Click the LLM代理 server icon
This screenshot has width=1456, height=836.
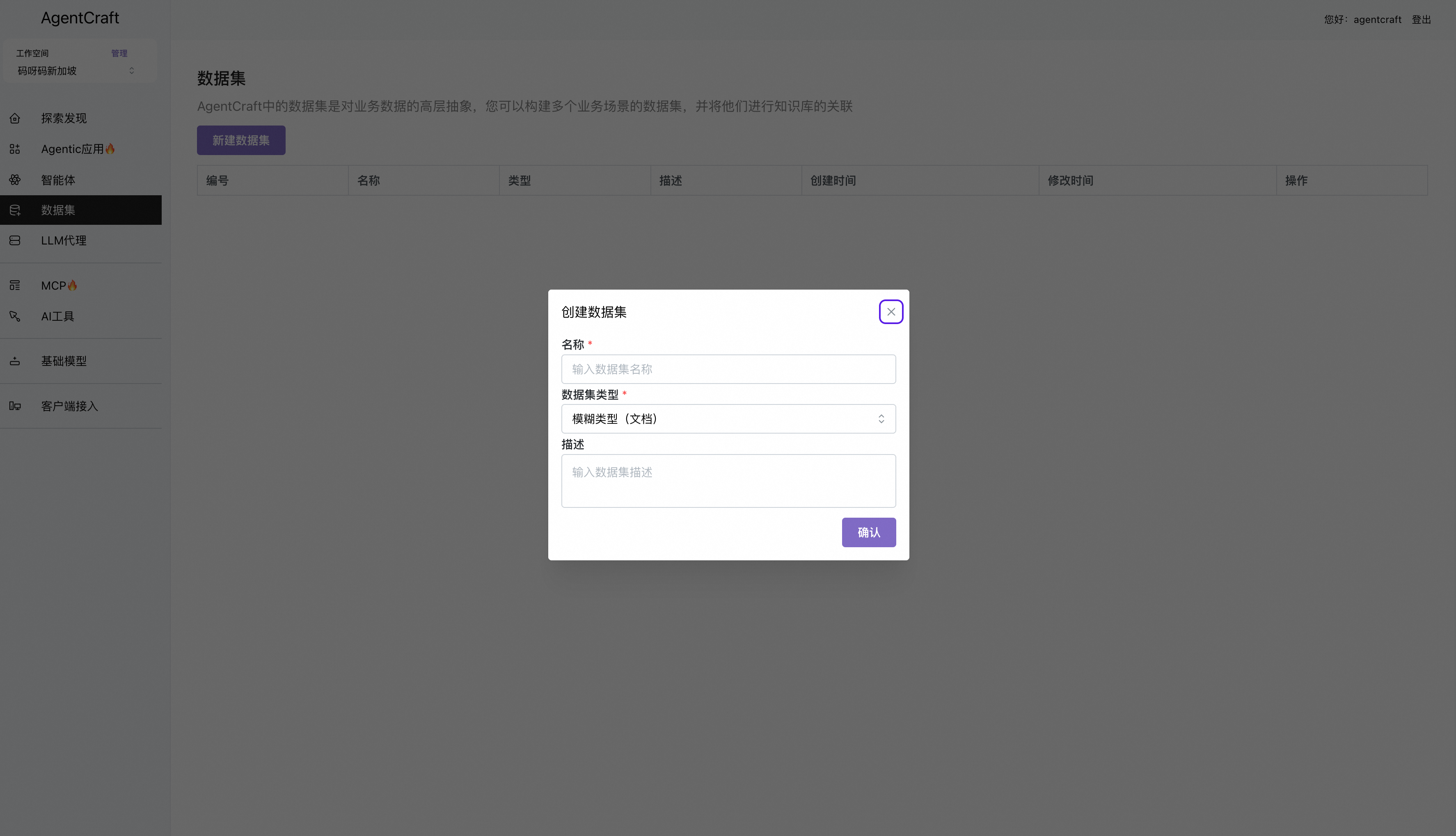tap(15, 240)
